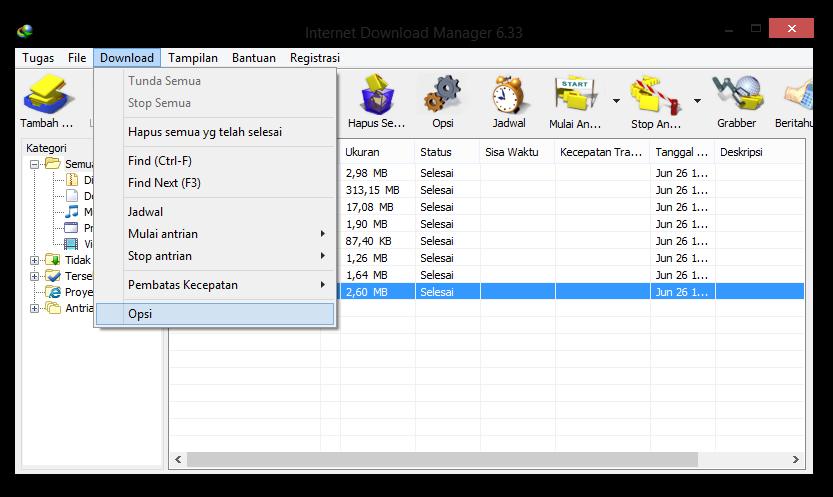Select the Tidak selesai folder icon

53,260
